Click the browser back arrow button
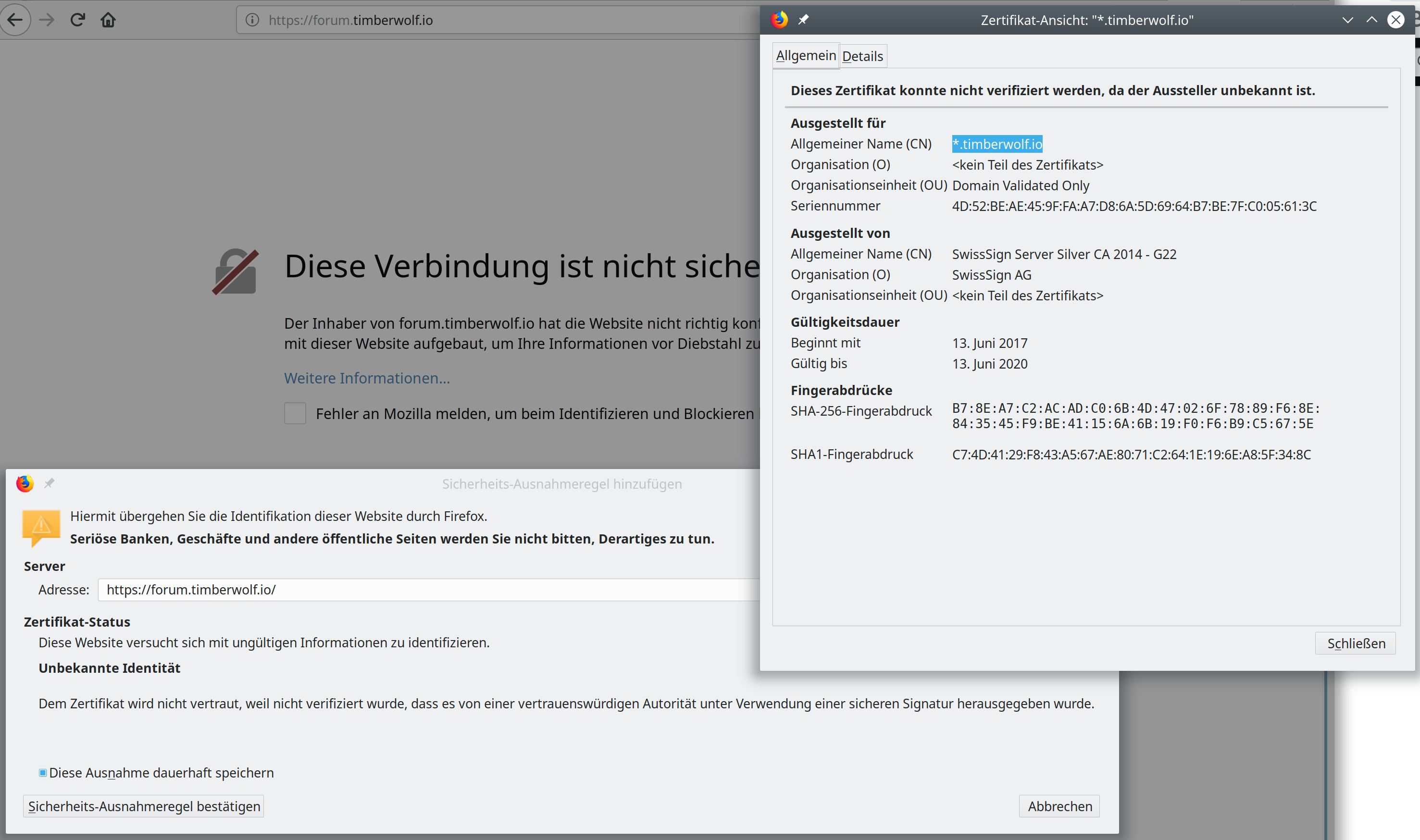 click(x=15, y=20)
